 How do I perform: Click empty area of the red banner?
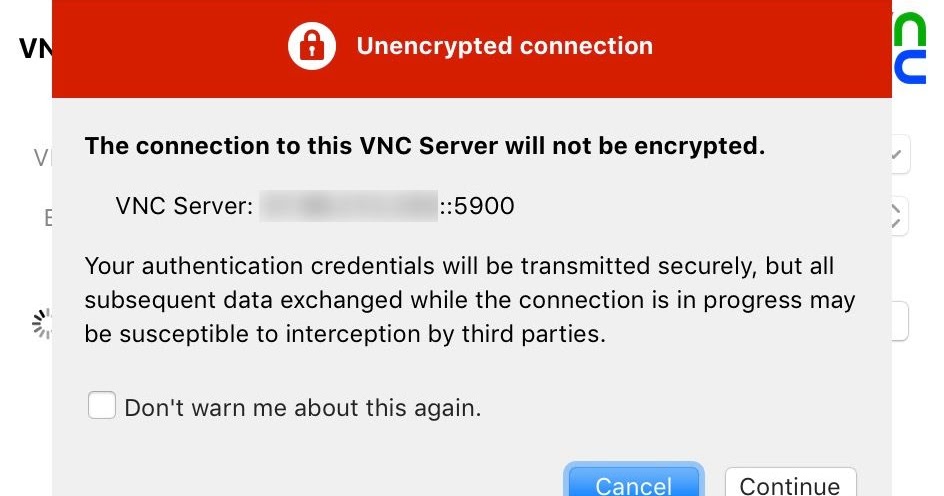click(771, 48)
